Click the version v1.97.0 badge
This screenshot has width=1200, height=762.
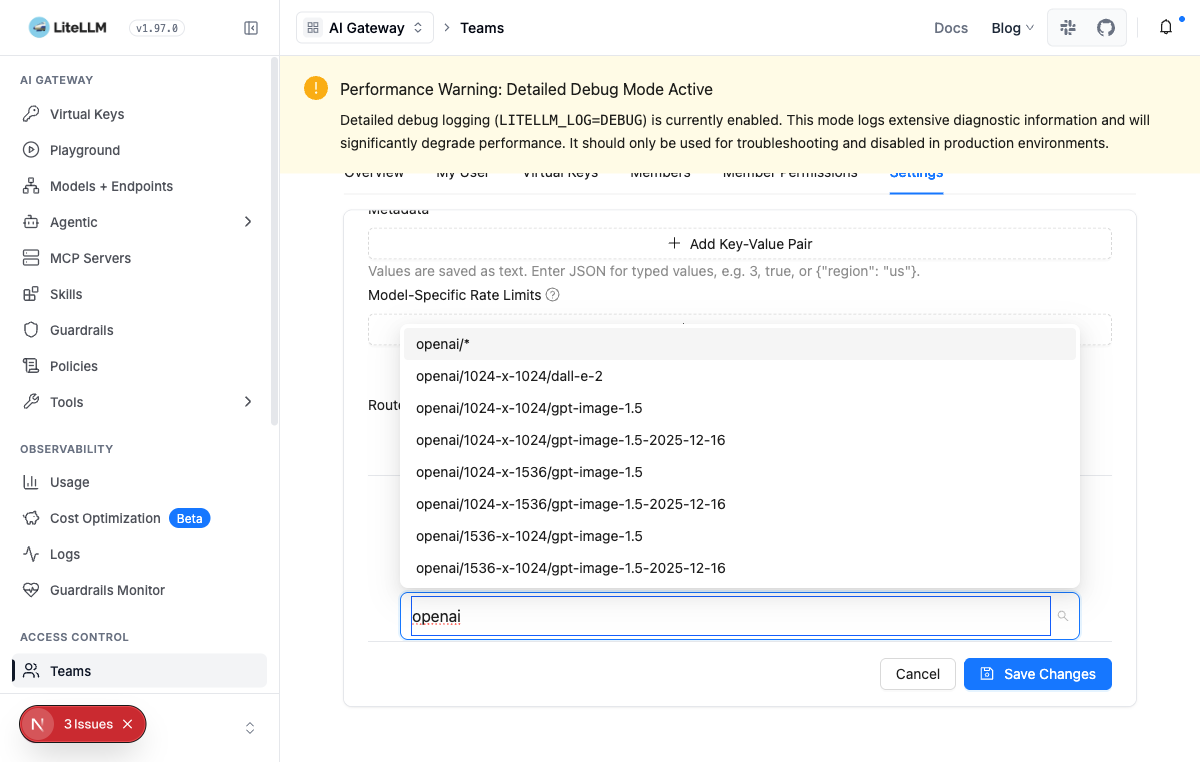coord(156,28)
